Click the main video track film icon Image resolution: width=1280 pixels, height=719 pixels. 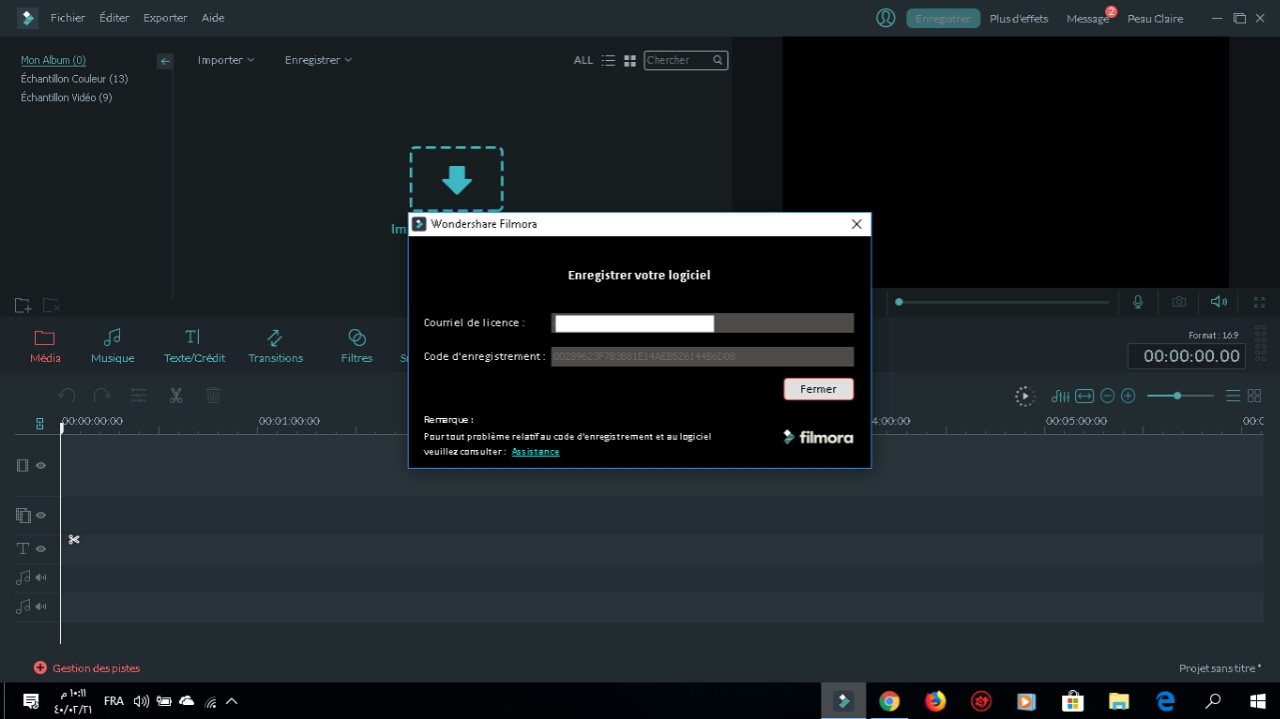[x=23, y=466]
